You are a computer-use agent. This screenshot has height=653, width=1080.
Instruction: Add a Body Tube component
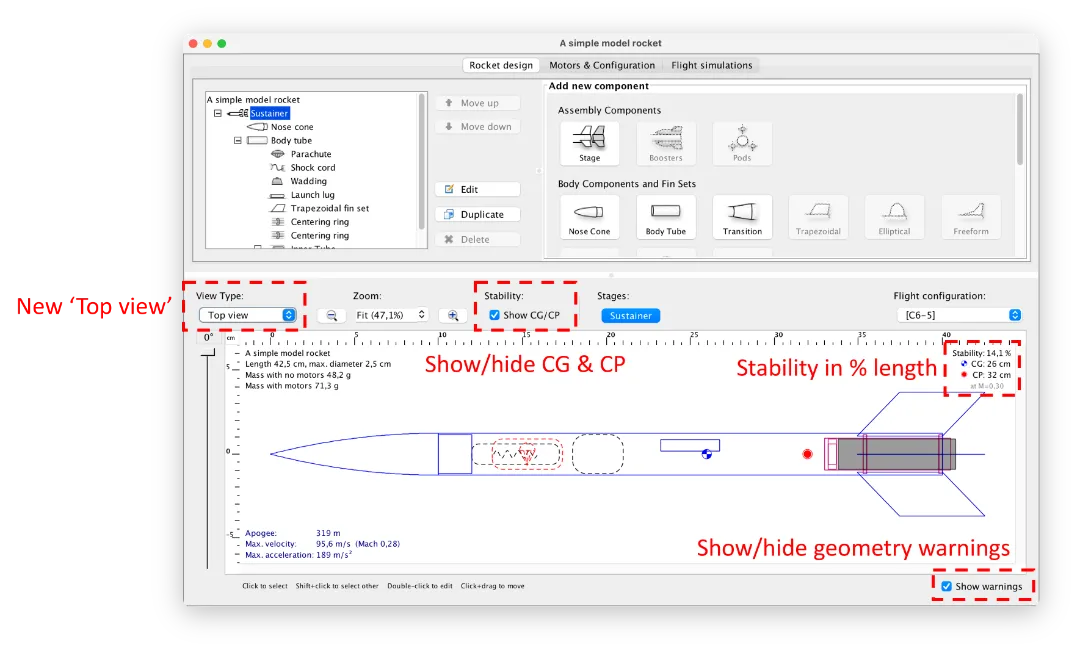click(x=665, y=217)
